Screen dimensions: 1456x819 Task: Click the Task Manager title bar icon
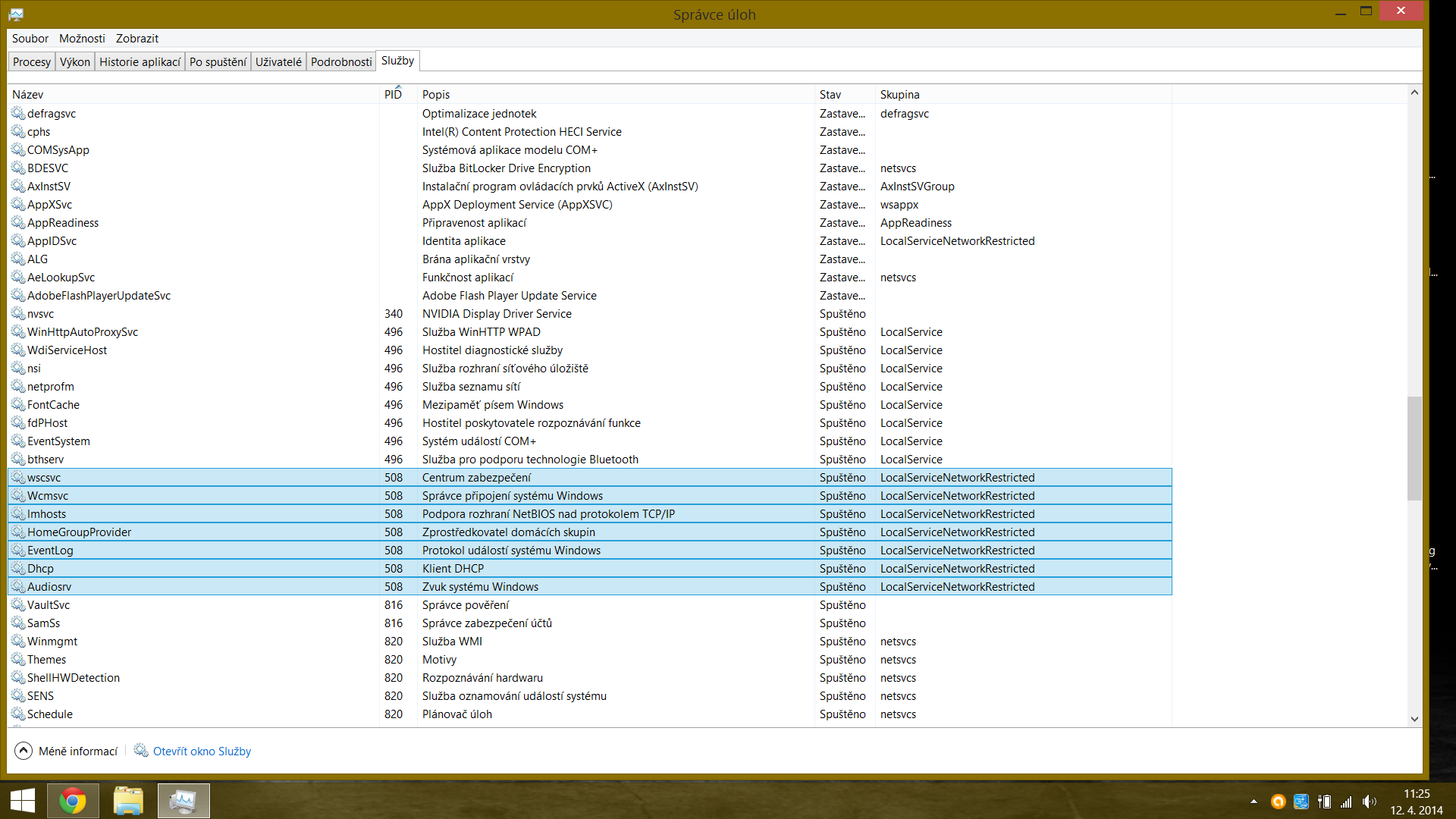[x=16, y=14]
